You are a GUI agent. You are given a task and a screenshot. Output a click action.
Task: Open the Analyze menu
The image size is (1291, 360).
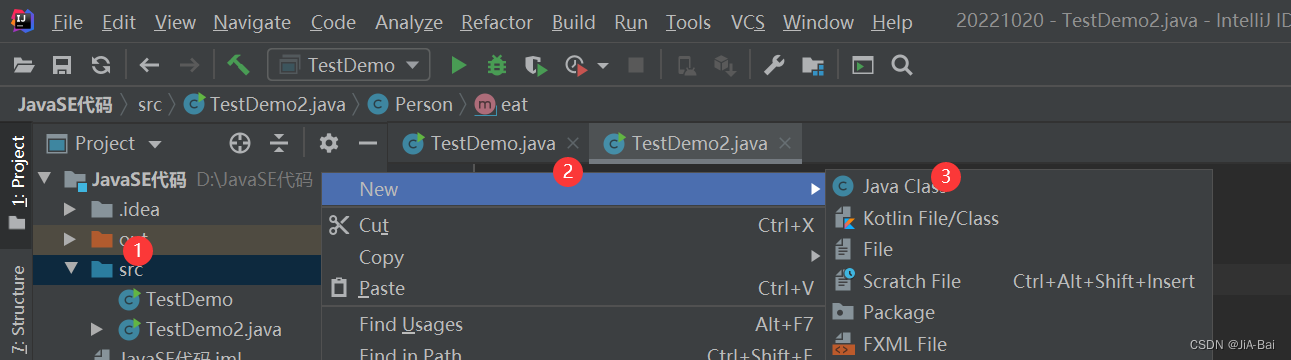409,22
